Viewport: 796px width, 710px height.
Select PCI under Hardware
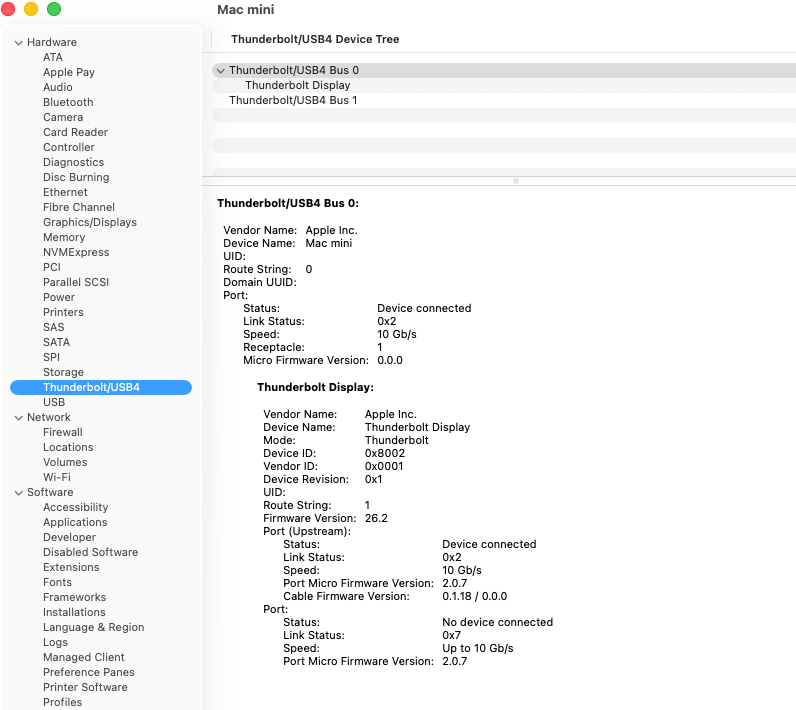coord(52,267)
